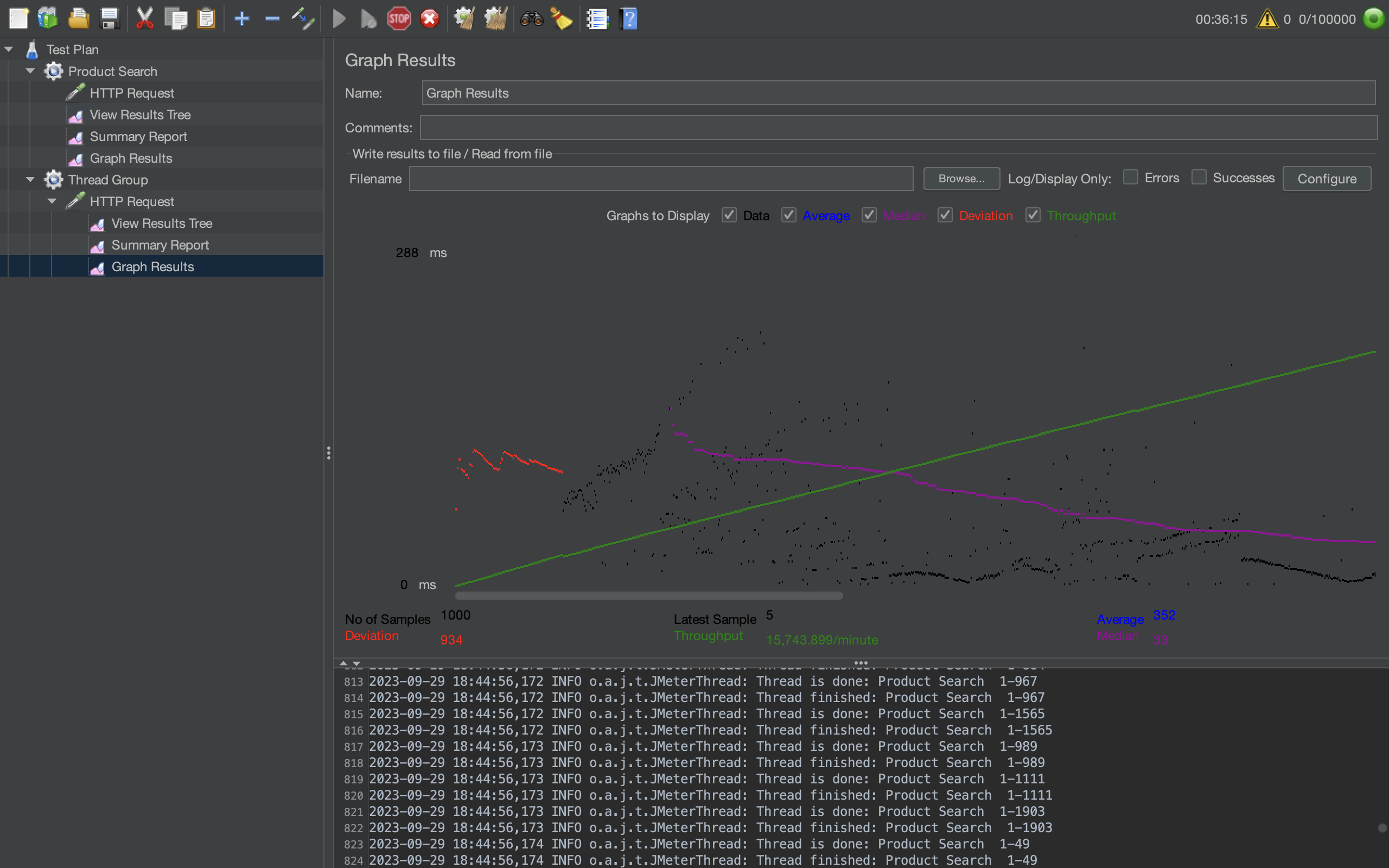Open Help question mark icon
Image resolution: width=1389 pixels, height=868 pixels.
pyautogui.click(x=628, y=19)
